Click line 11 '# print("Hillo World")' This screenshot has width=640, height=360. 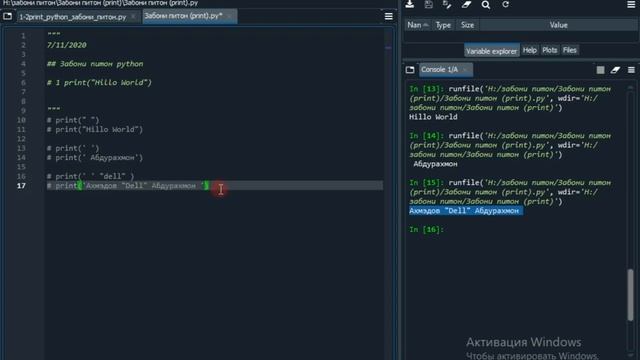pyautogui.click(x=95, y=130)
